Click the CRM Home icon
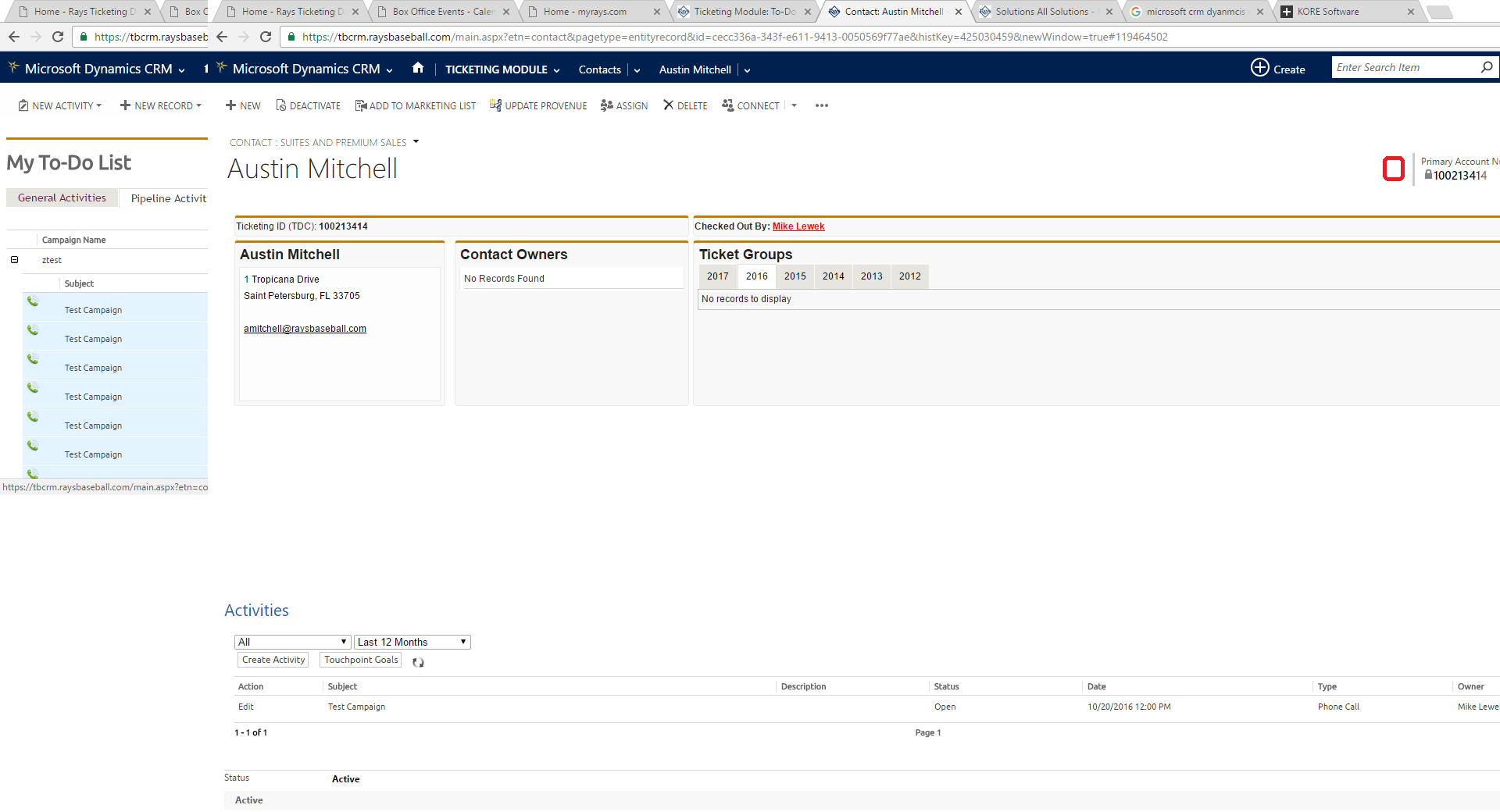Viewport: 1500px width, 812px height. click(418, 68)
